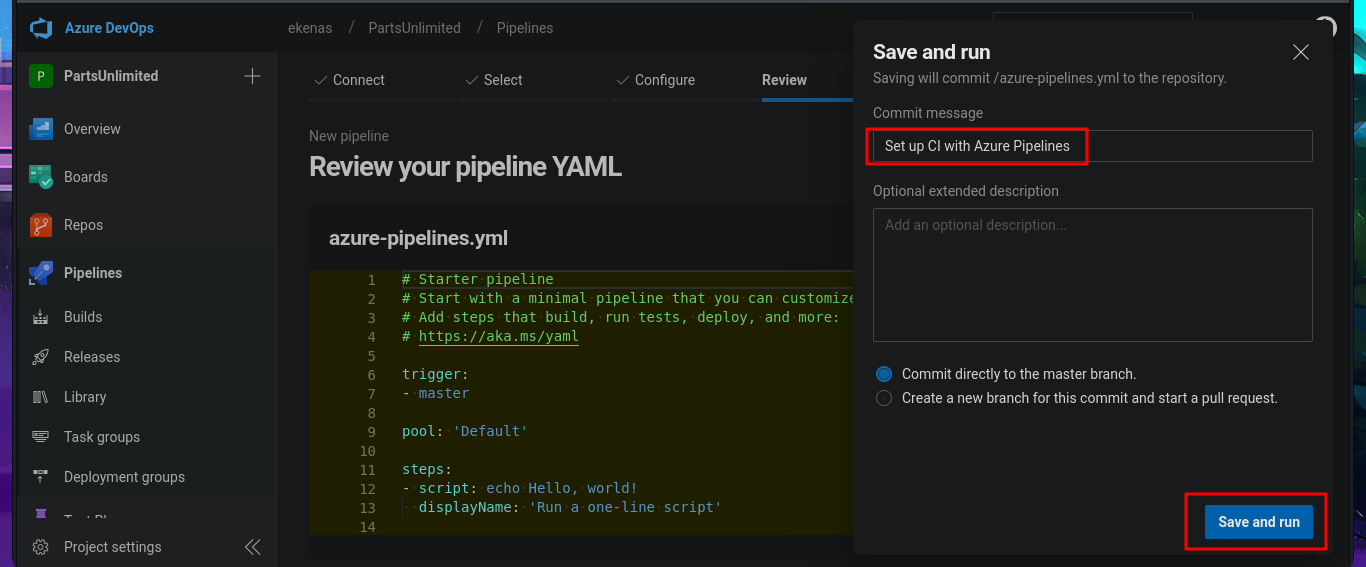Viewport: 1366px width, 567px height.
Task: Click the optional extended description box
Action: point(1092,275)
